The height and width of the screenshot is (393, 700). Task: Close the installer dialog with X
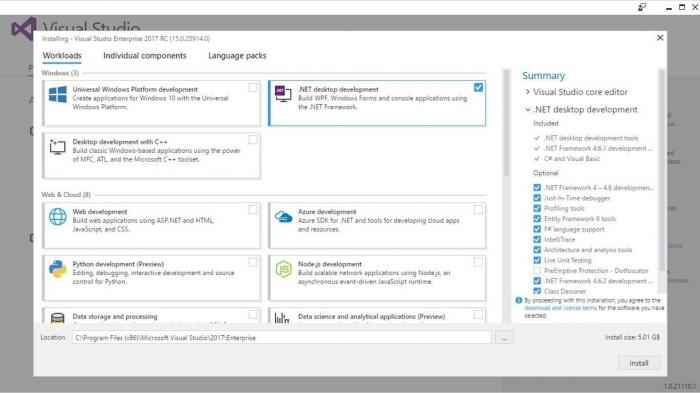pos(660,38)
